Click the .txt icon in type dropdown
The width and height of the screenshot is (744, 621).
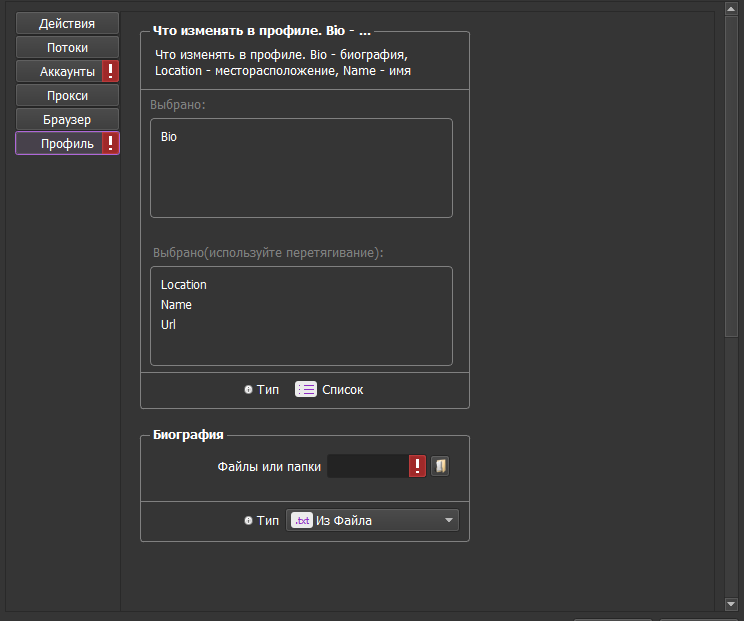[301, 521]
